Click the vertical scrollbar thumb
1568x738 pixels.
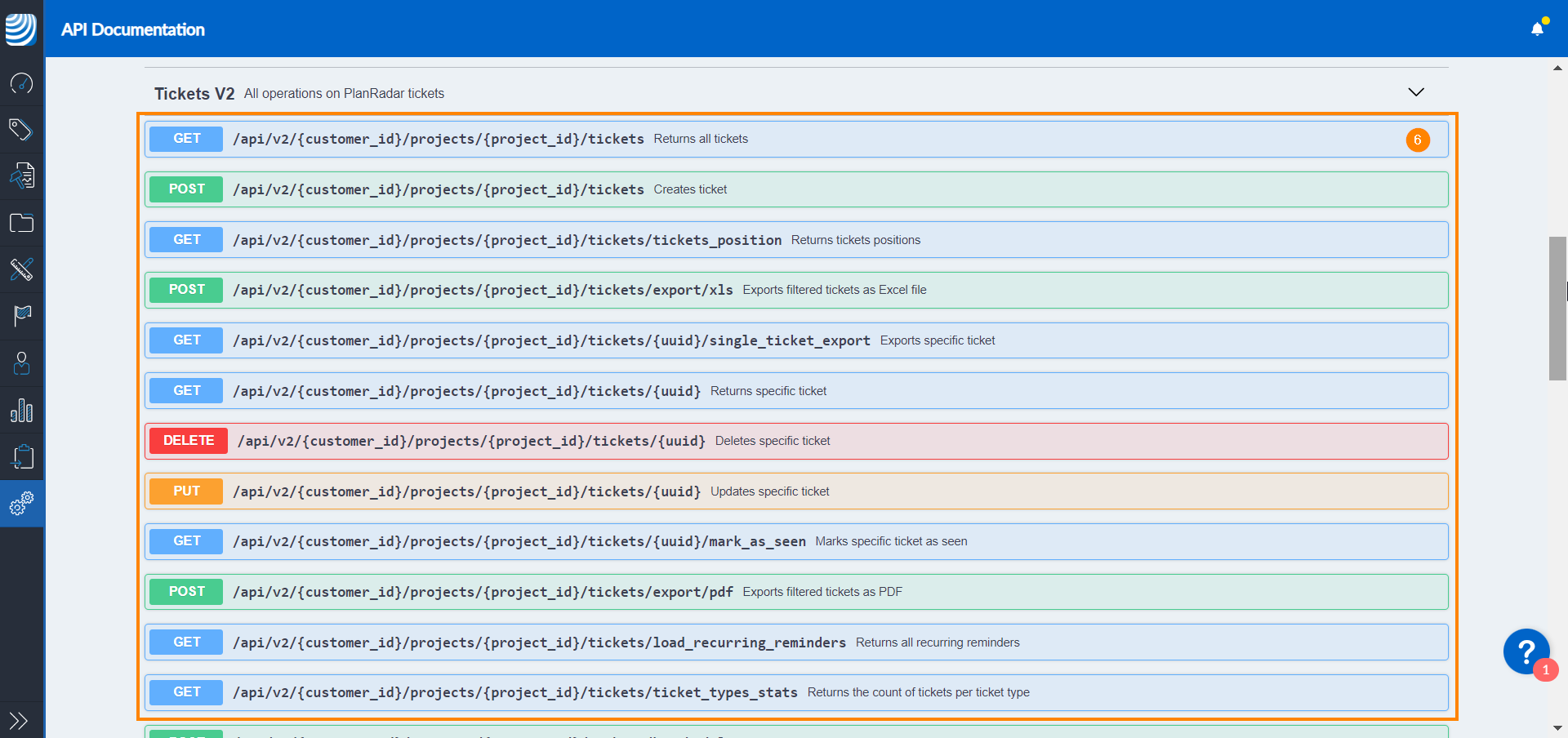(1557, 309)
